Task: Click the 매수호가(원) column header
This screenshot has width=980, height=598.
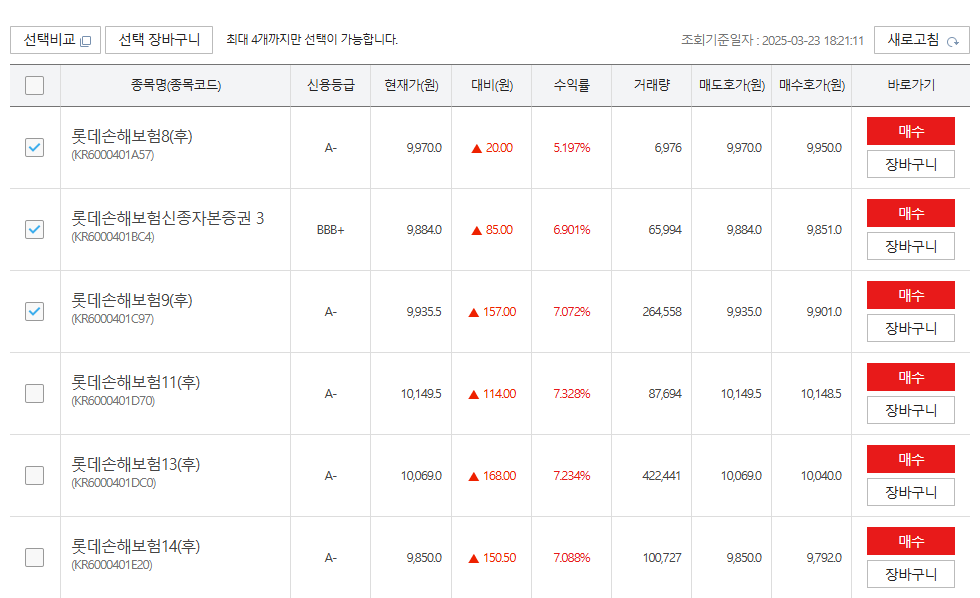Action: click(812, 85)
